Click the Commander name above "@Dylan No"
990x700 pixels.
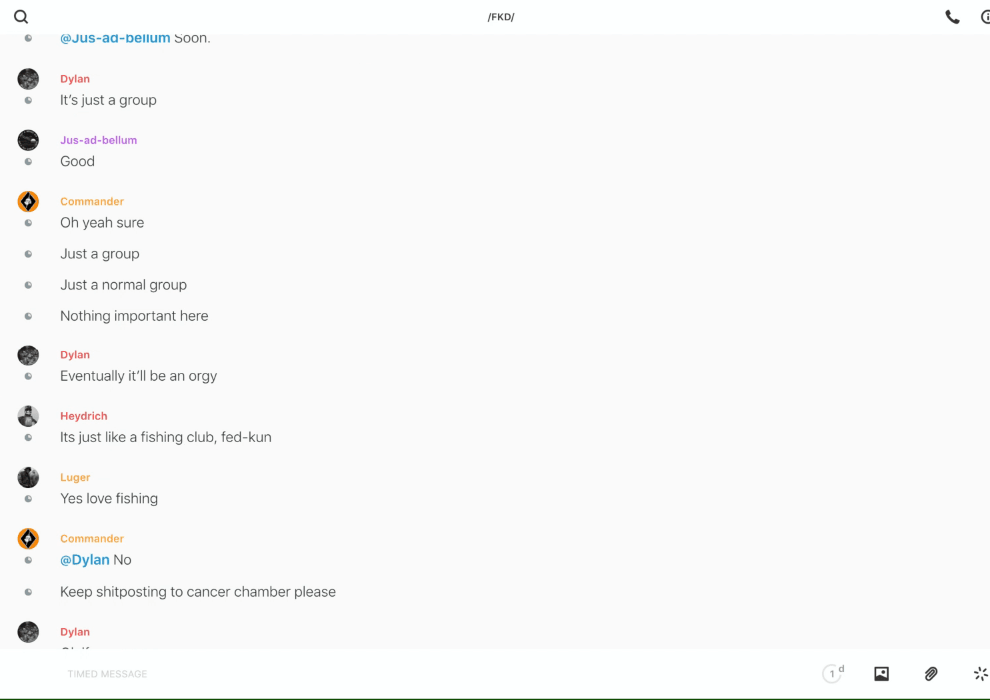pos(92,539)
